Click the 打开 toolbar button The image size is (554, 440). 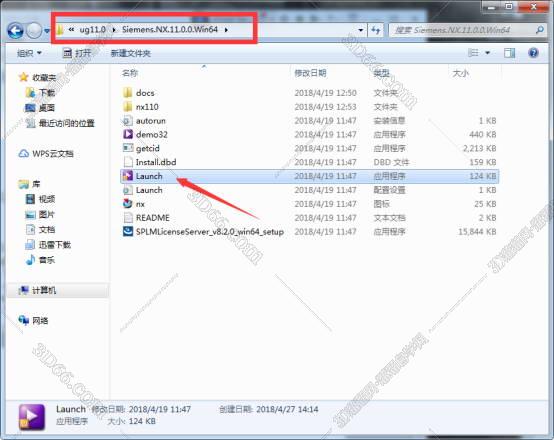[77, 53]
